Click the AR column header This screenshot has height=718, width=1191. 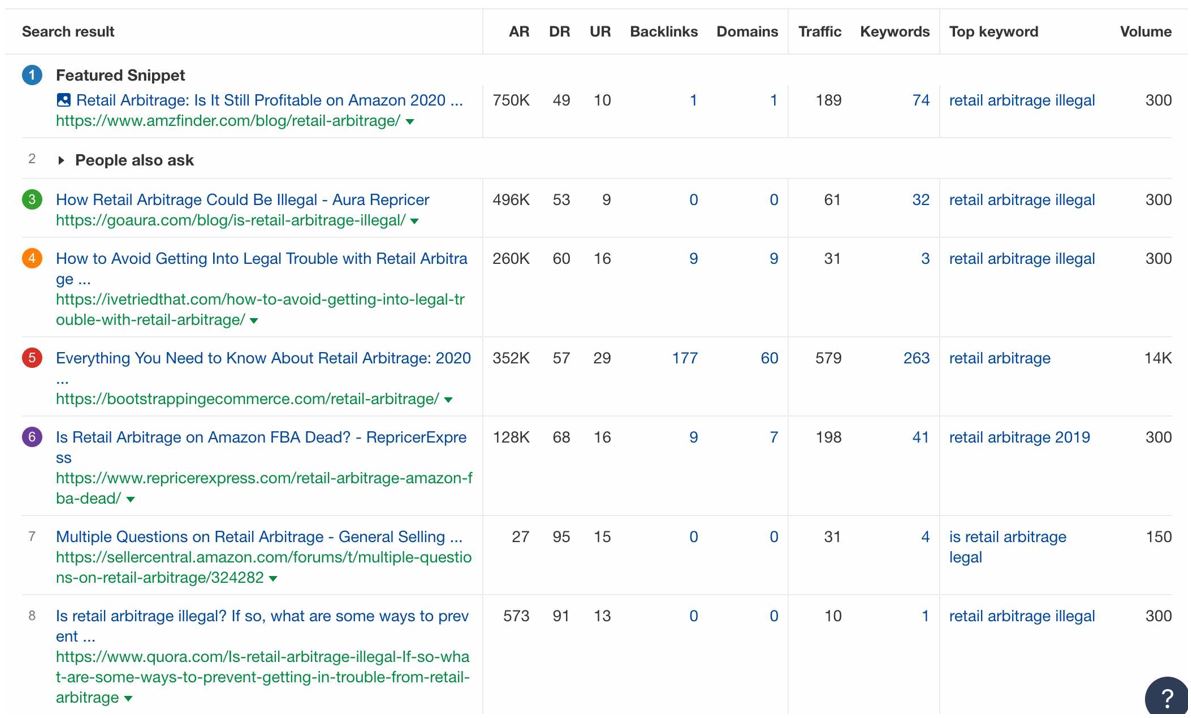[x=519, y=32]
